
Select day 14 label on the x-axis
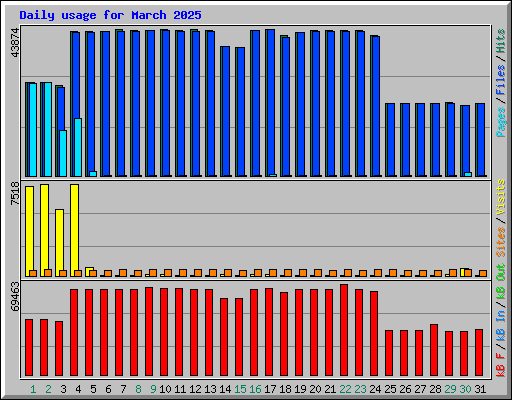tap(225, 389)
